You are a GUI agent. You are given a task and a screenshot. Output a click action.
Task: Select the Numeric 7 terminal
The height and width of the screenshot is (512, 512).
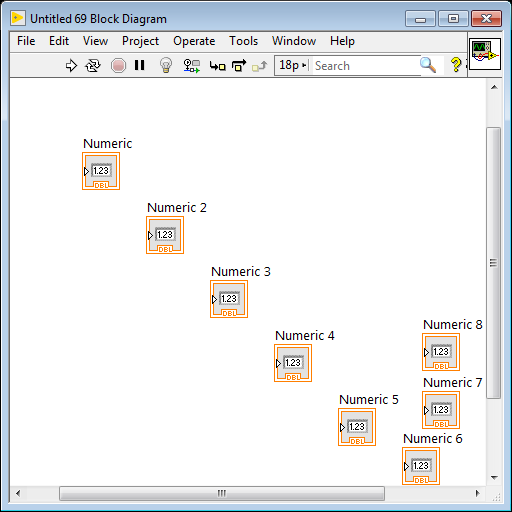click(x=441, y=410)
